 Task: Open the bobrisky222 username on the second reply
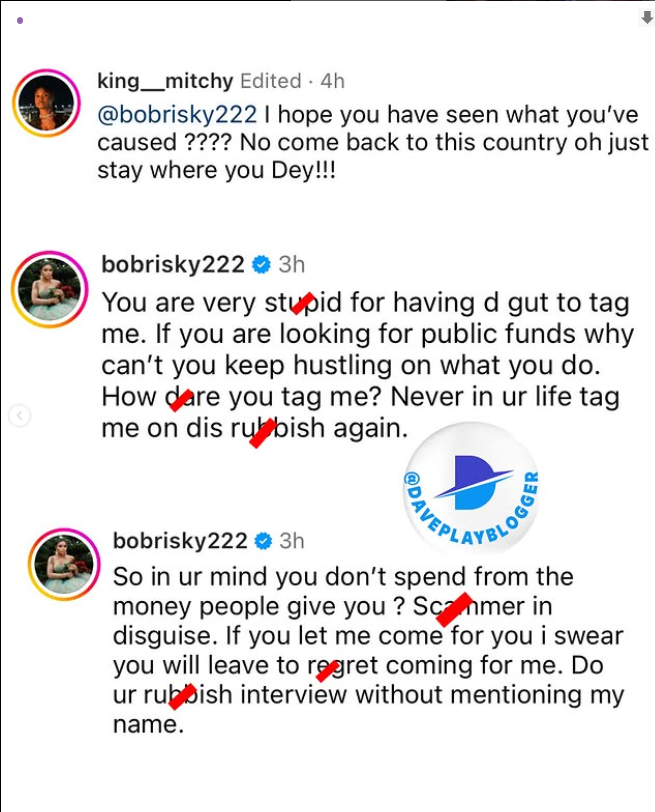click(180, 541)
